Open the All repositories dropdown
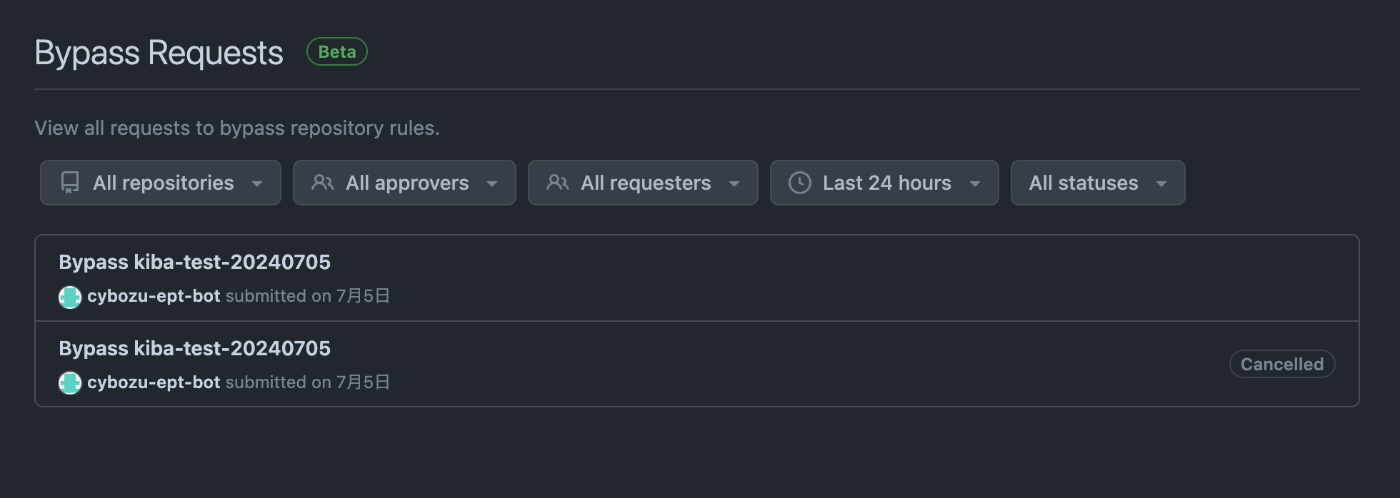This screenshot has height=498, width=1400. (x=160, y=183)
